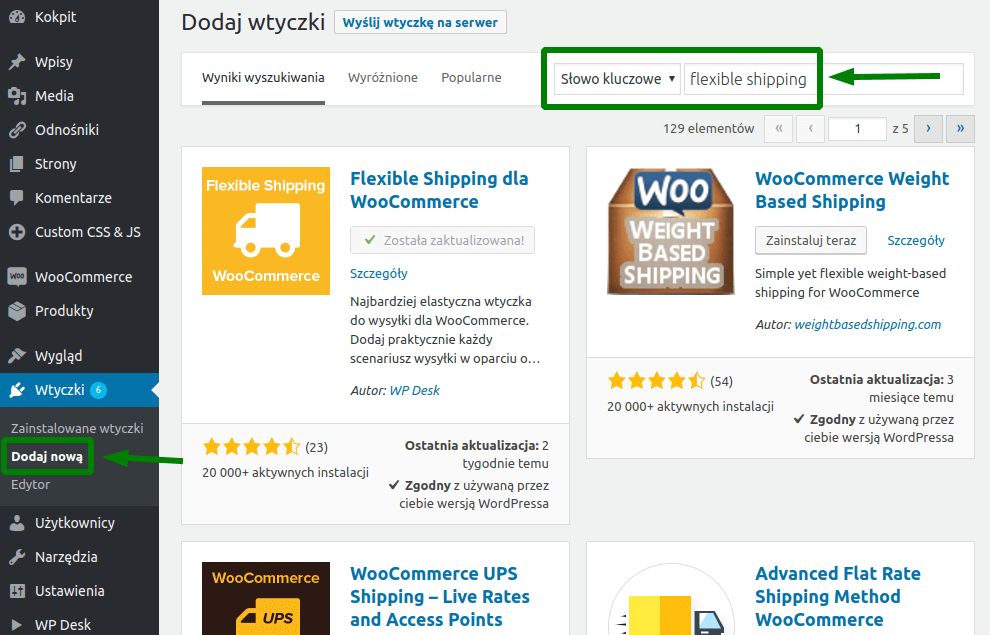
Task: Select Dodaj nową submenu item
Action: 47,456
